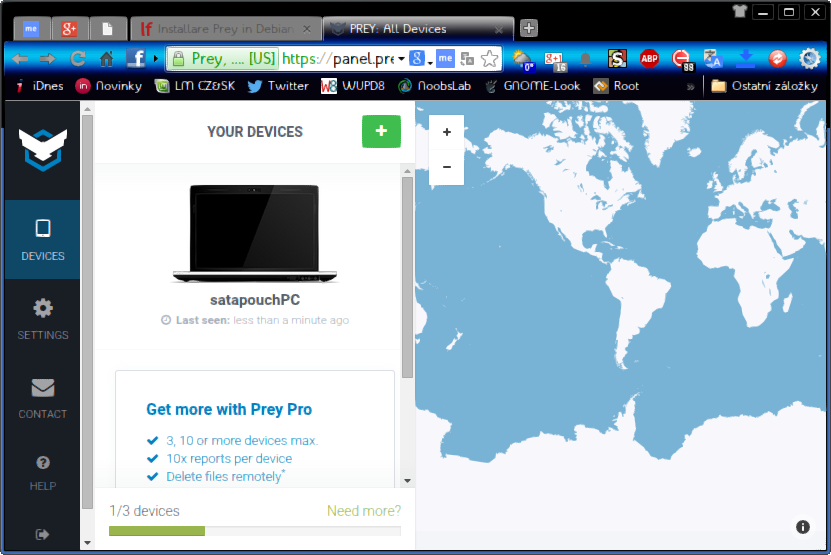This screenshot has width=831, height=555.
Task: Click notification bell extension icon
Action: point(585,59)
